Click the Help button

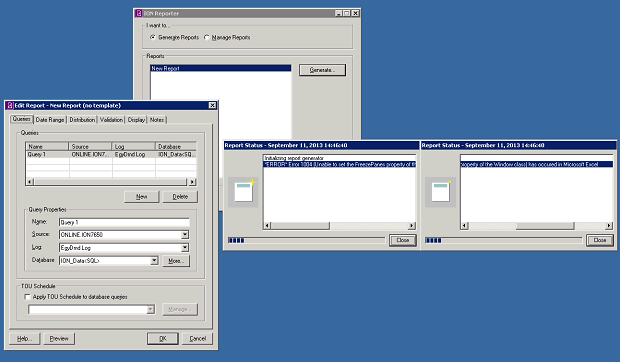click(x=25, y=339)
